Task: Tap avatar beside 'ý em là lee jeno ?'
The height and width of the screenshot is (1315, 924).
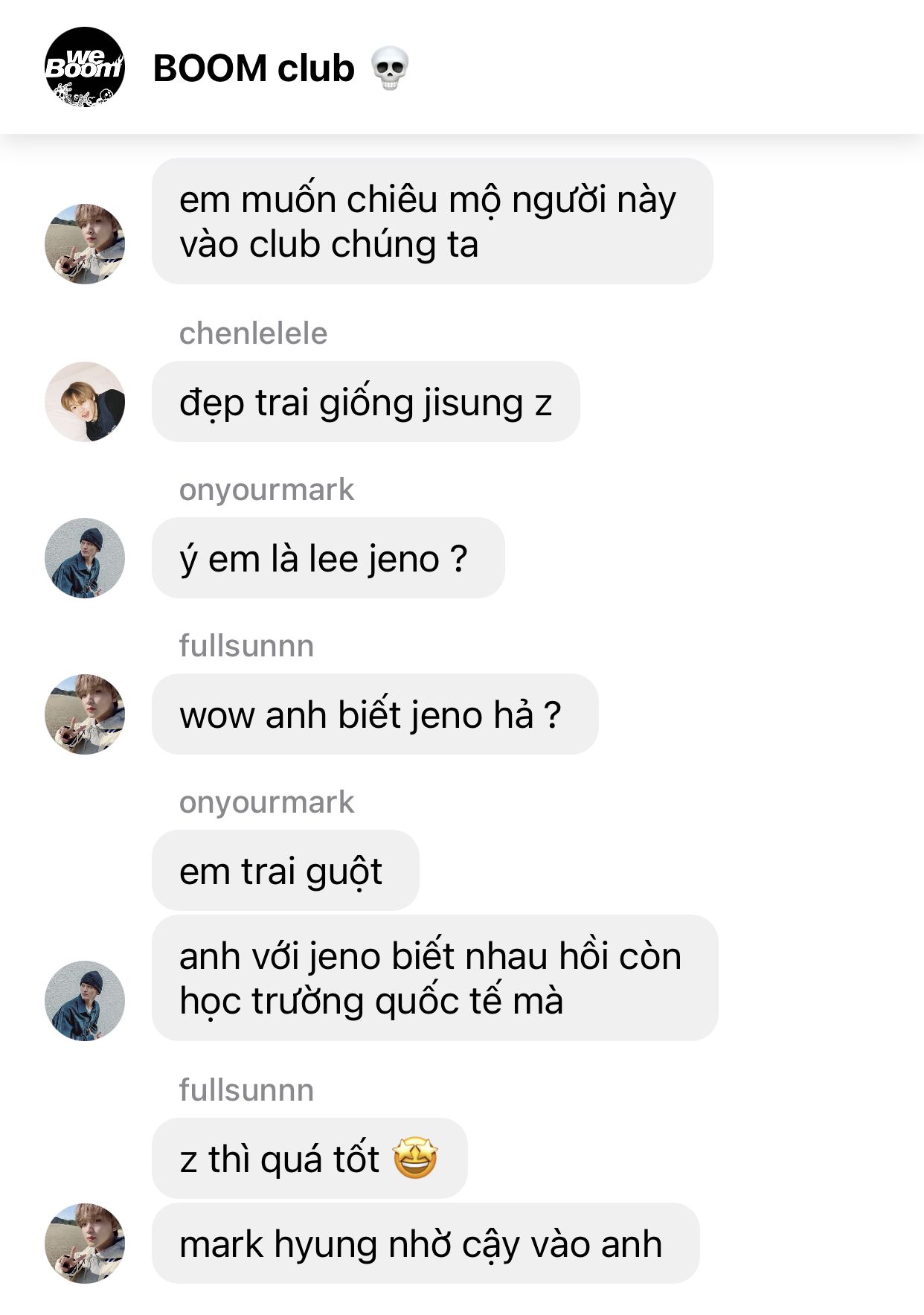Action: (x=85, y=558)
